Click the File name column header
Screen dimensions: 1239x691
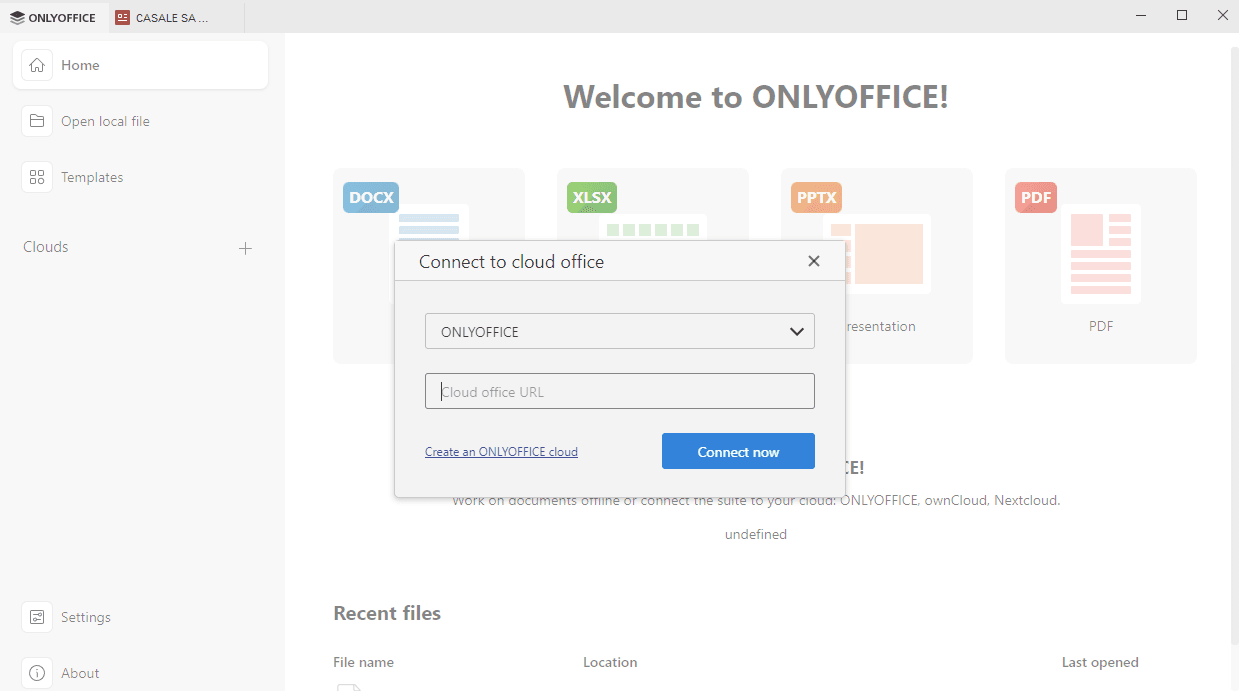coord(363,662)
